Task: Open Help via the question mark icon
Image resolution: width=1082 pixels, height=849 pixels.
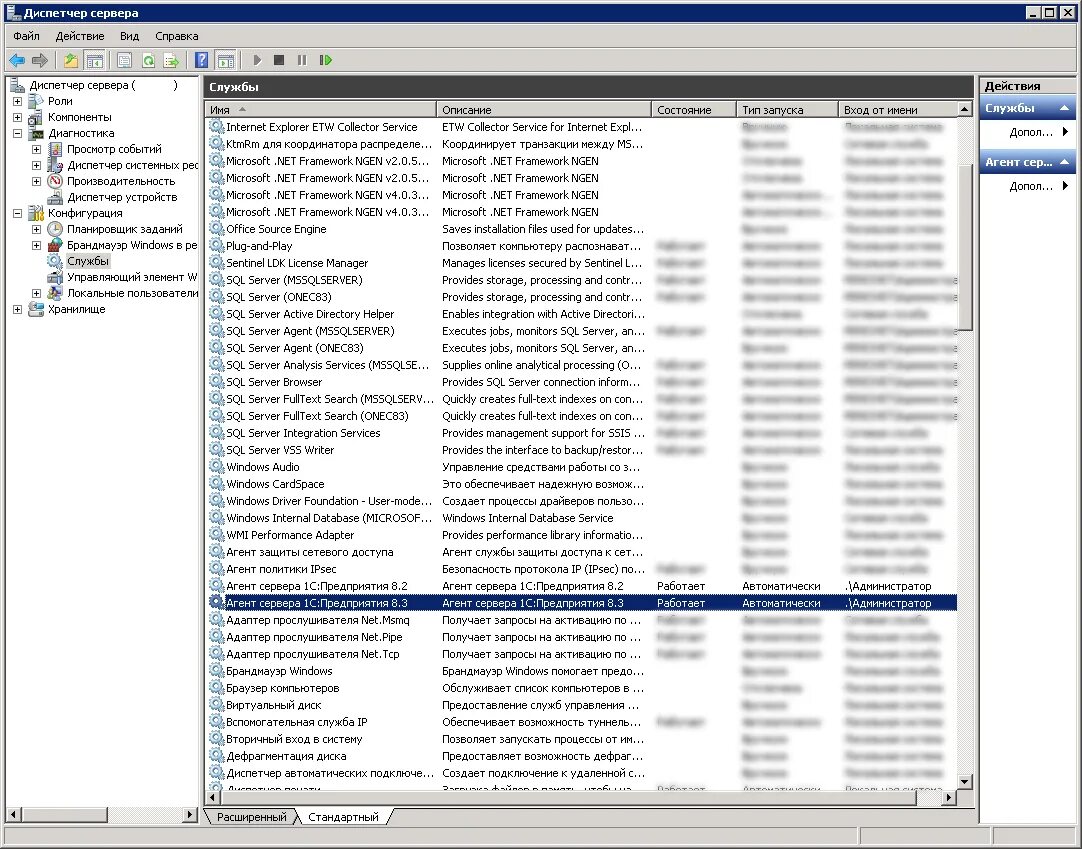Action: pyautogui.click(x=201, y=61)
